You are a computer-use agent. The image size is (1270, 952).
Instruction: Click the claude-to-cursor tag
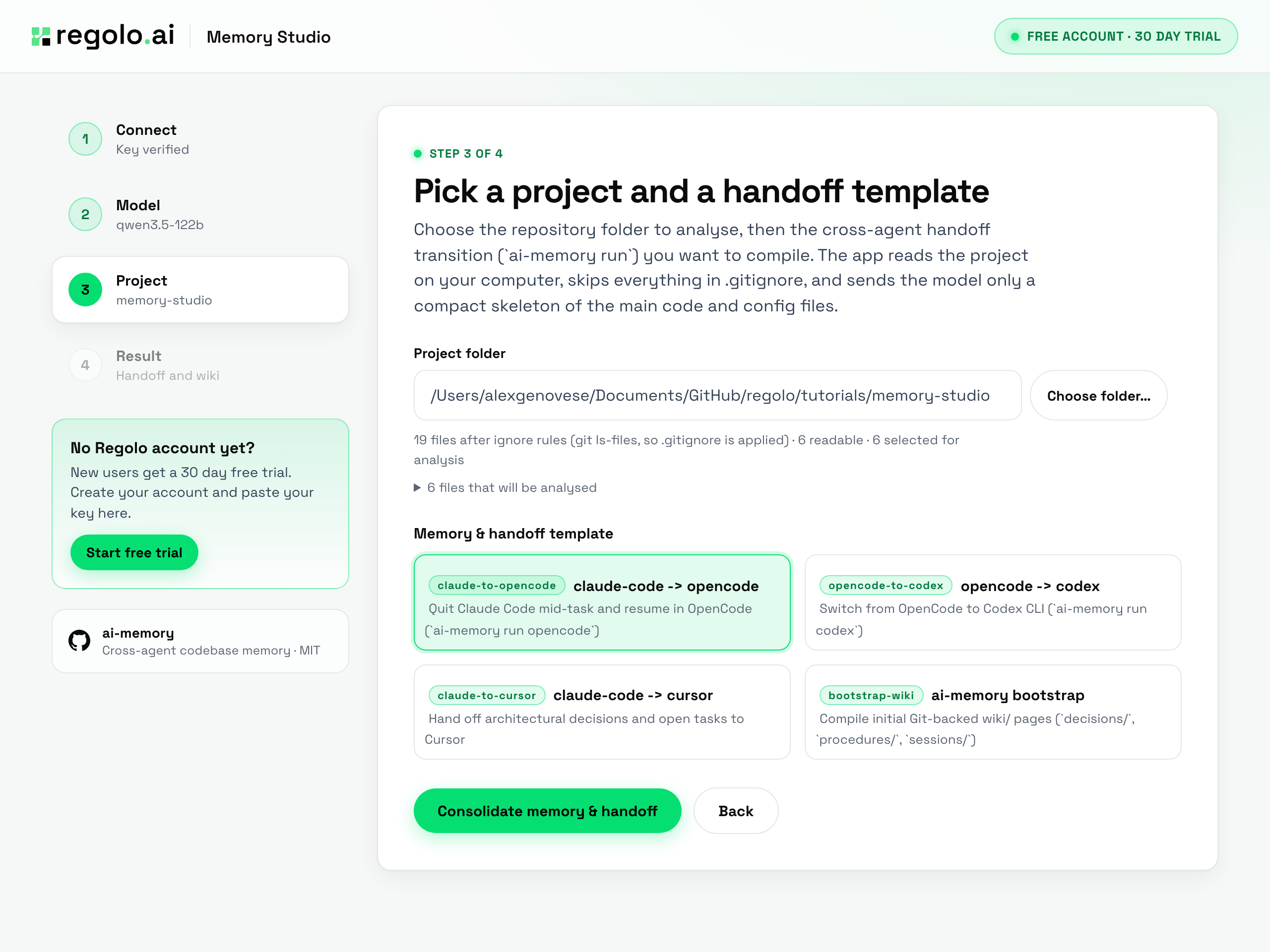tap(486, 695)
